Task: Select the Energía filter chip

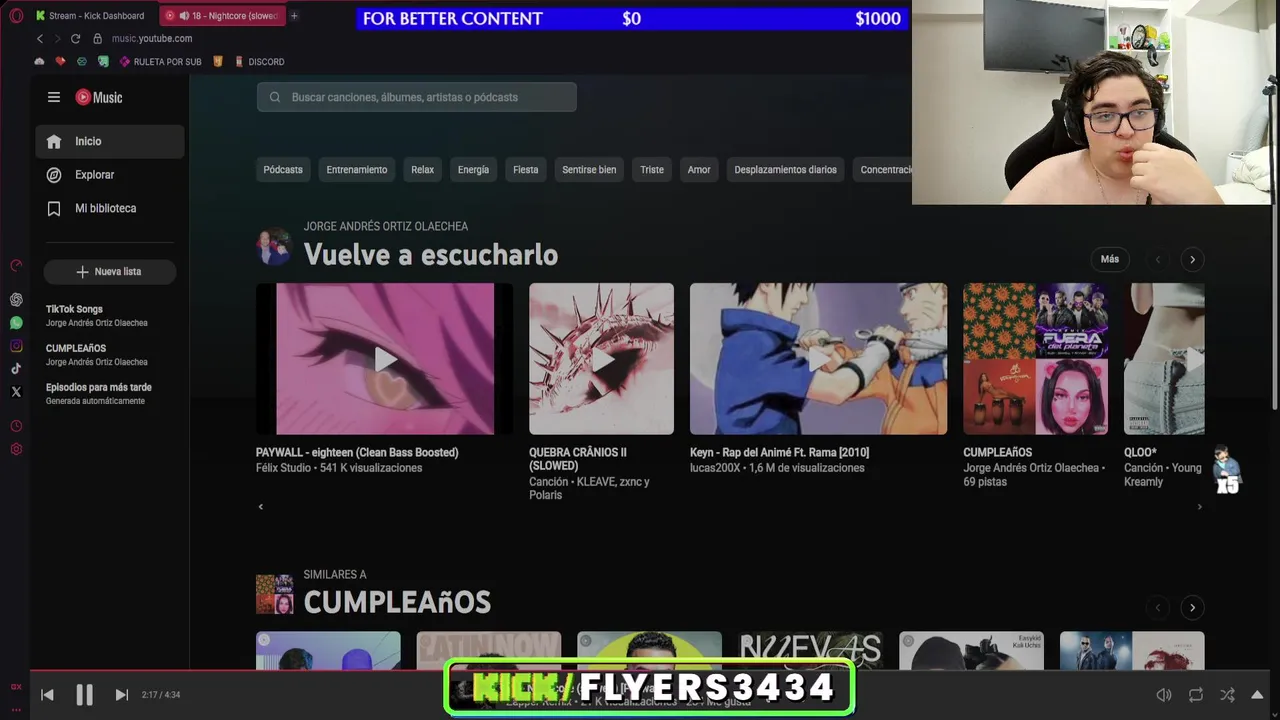Action: [473, 170]
